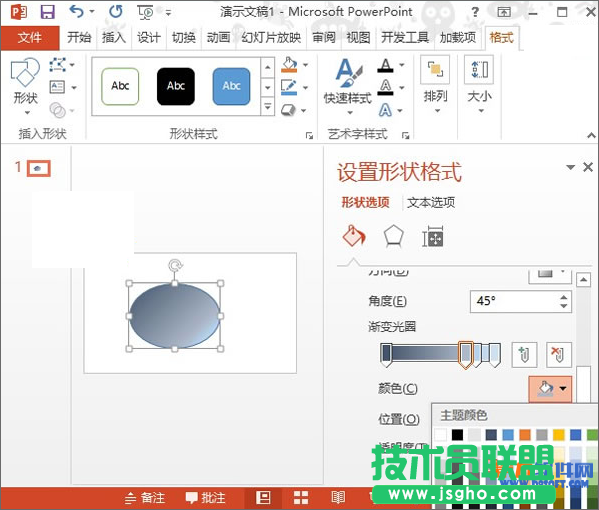The image size is (599, 510).
Task: Open the File (文件) tab
Action: [x=30, y=38]
